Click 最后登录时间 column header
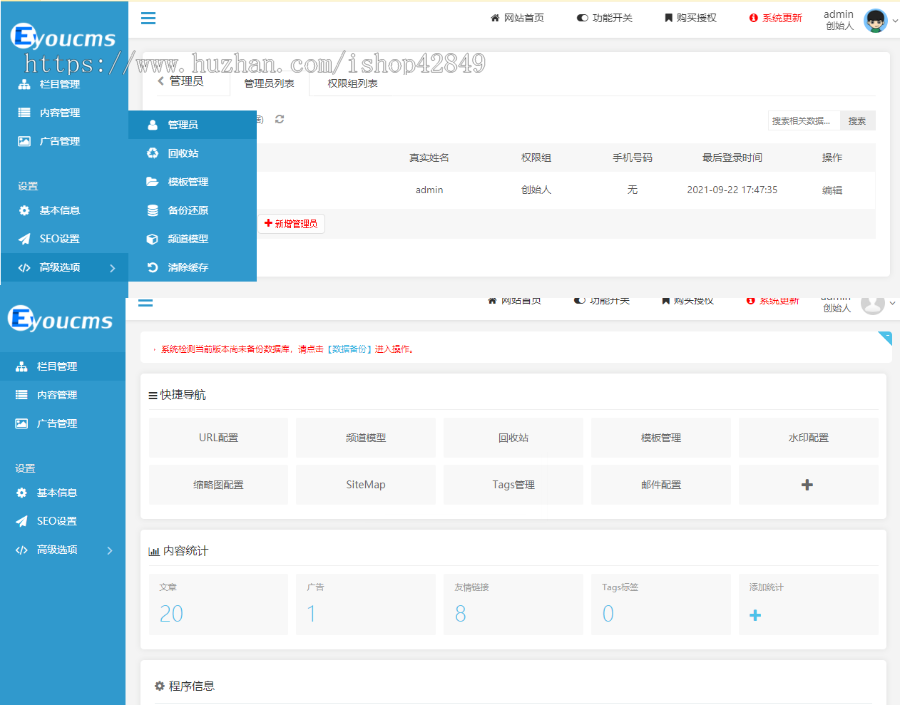The image size is (900, 705). (732, 157)
